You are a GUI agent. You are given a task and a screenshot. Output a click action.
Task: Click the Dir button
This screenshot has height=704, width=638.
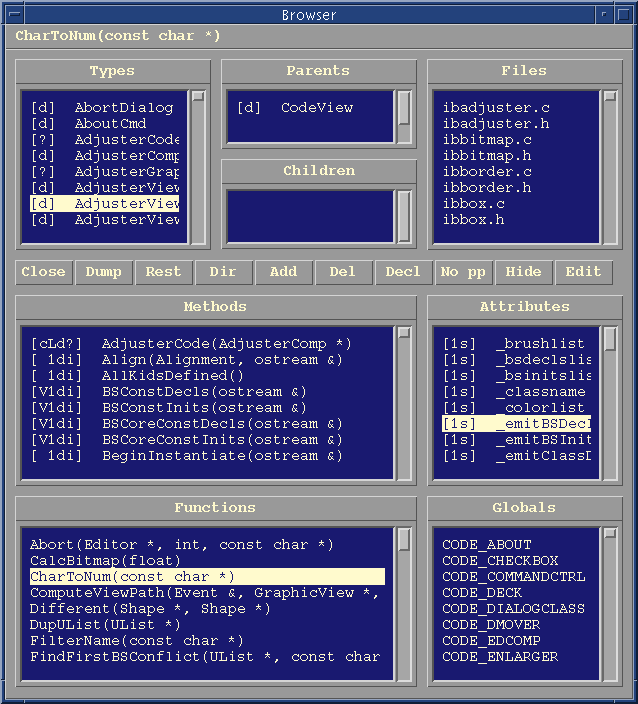[x=224, y=272]
